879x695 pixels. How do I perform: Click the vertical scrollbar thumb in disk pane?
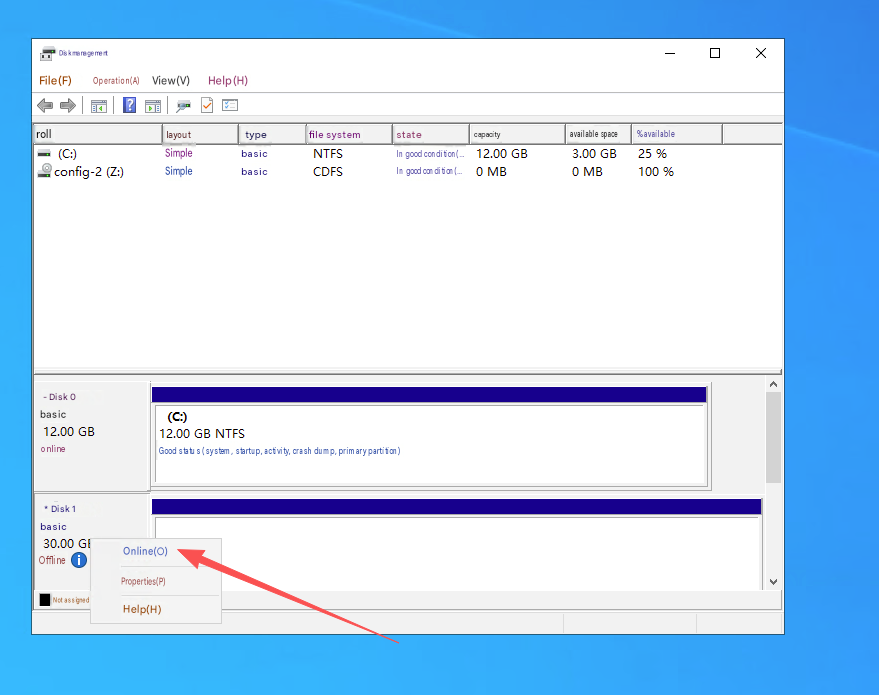point(774,437)
